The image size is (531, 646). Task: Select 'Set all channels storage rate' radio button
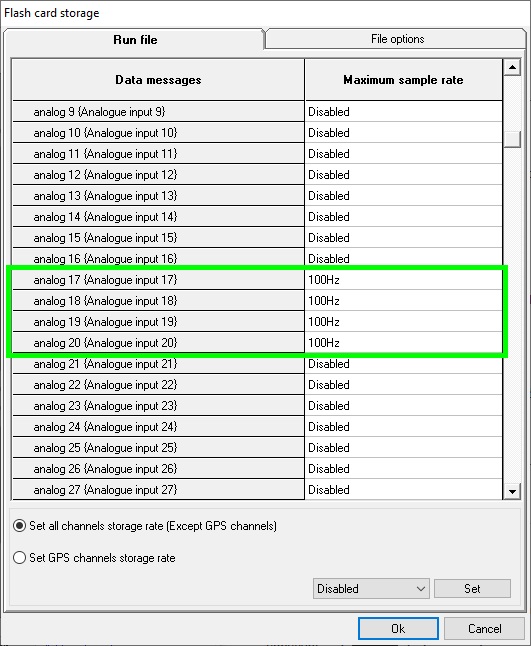click(19, 526)
